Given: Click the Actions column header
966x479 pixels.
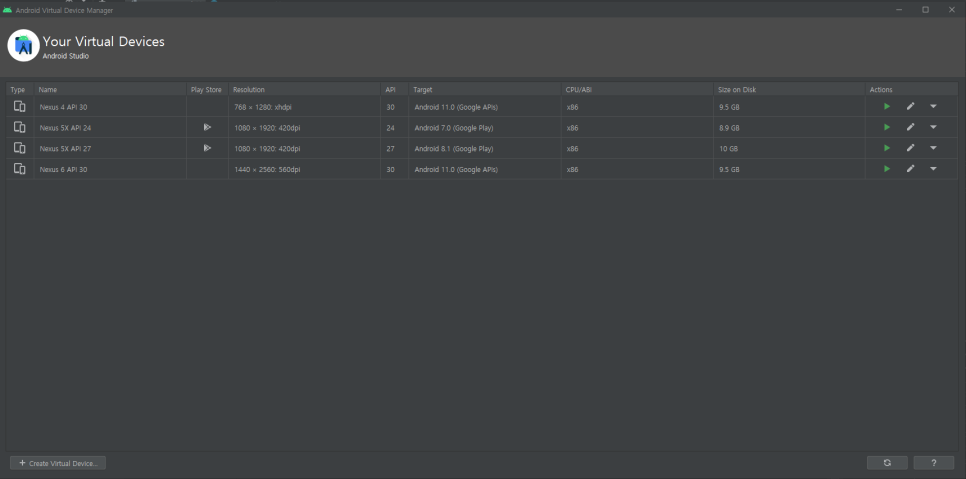Looking at the screenshot, I should (x=912, y=90).
